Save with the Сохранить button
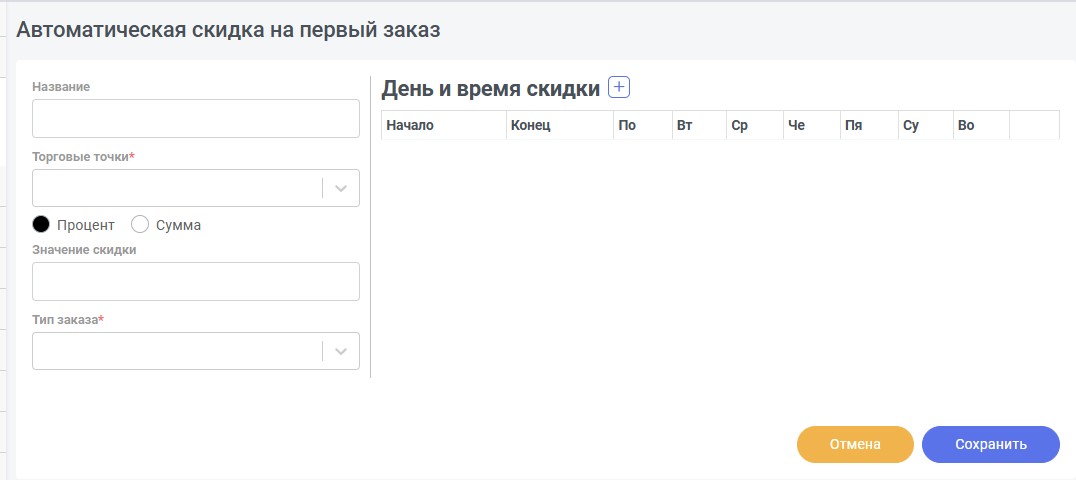The height and width of the screenshot is (480, 1076). click(990, 444)
